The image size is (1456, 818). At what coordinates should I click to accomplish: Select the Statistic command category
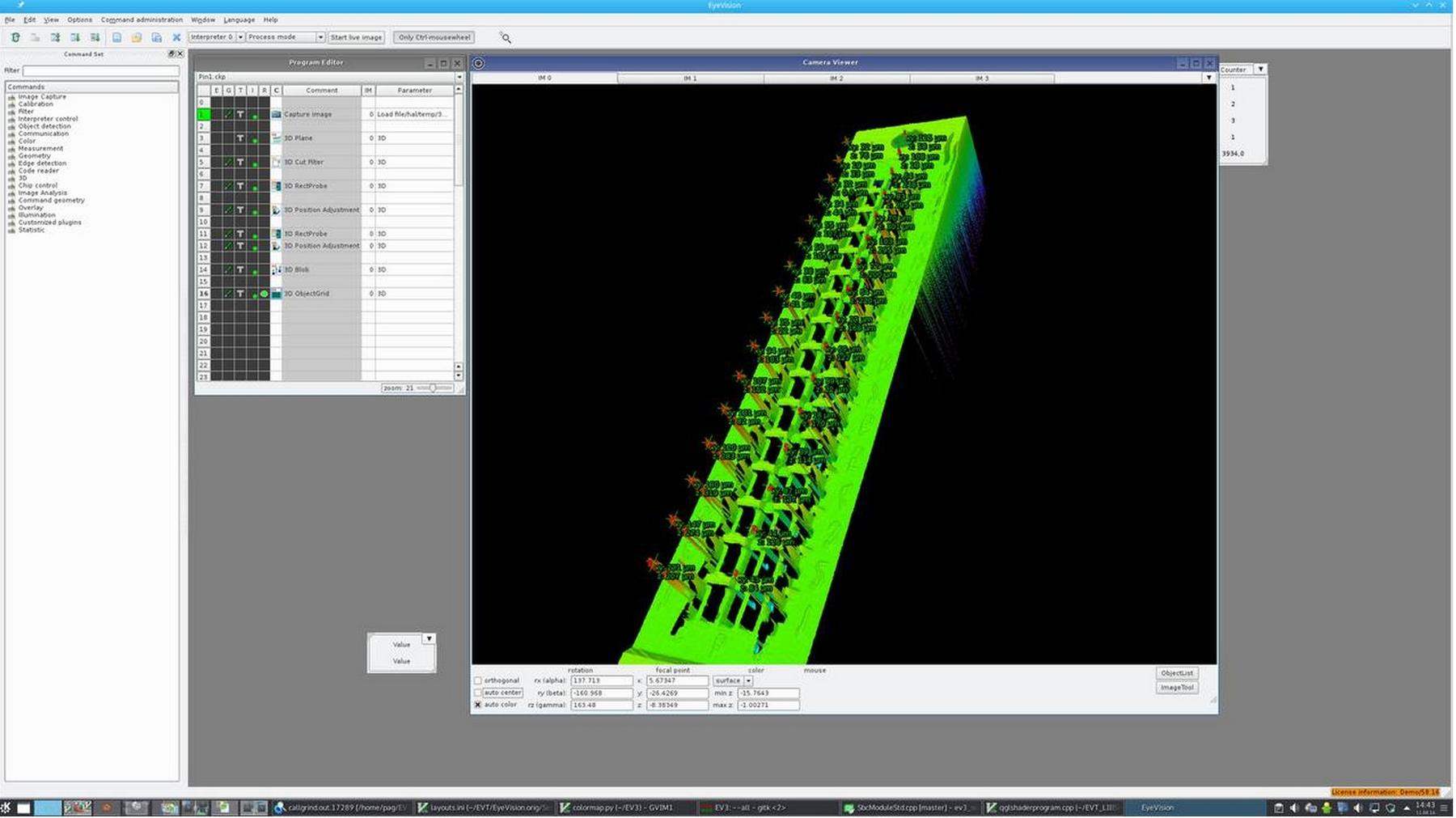pos(32,231)
